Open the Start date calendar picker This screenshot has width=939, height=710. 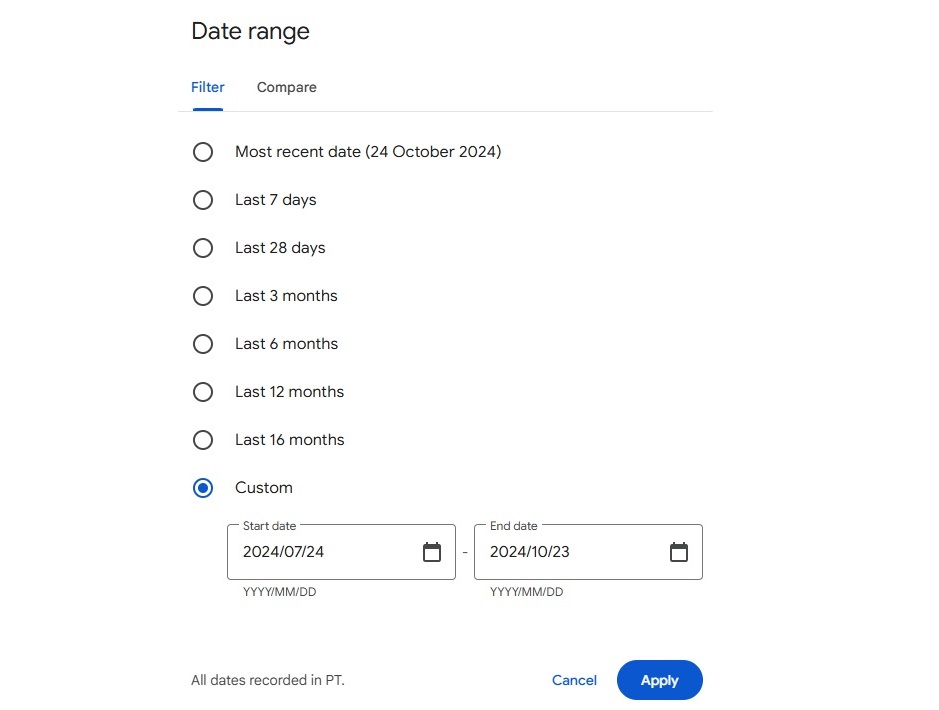[431, 551]
